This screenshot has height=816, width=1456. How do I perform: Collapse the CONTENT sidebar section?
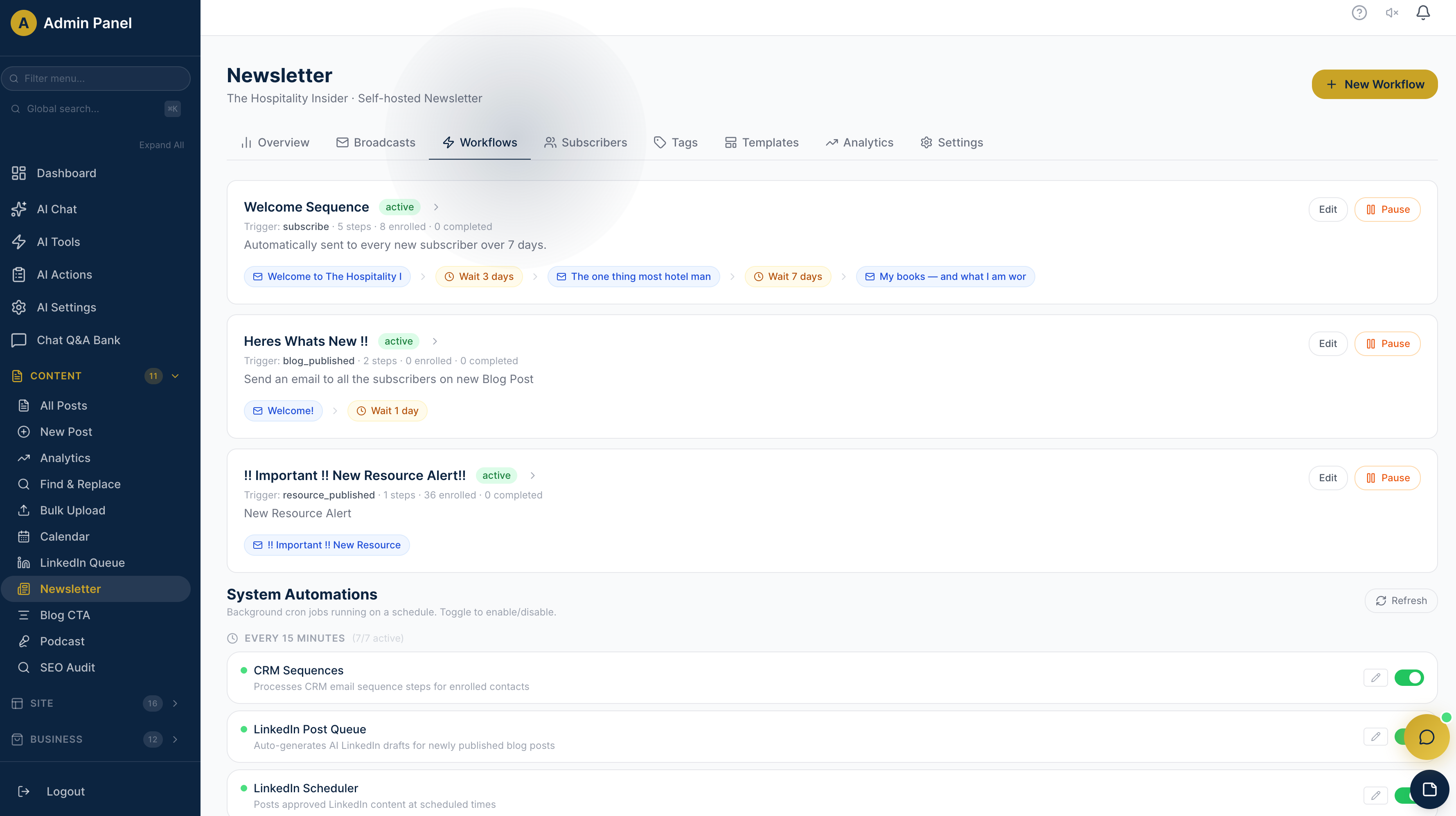(175, 376)
